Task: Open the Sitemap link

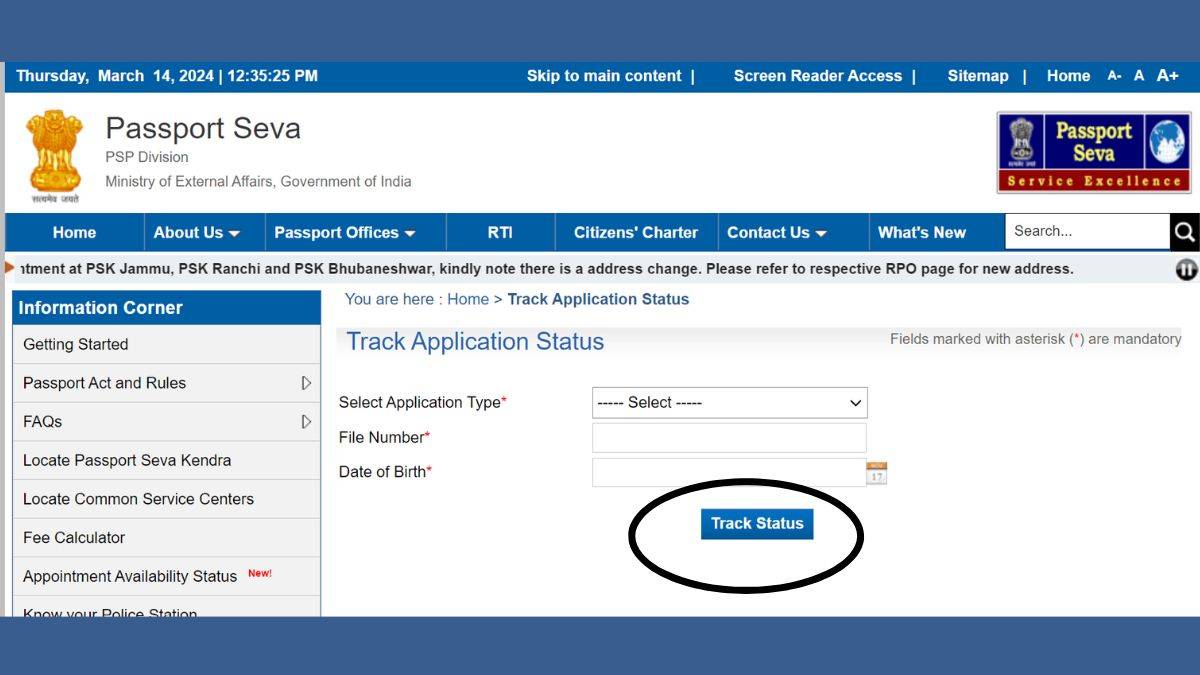Action: [978, 76]
